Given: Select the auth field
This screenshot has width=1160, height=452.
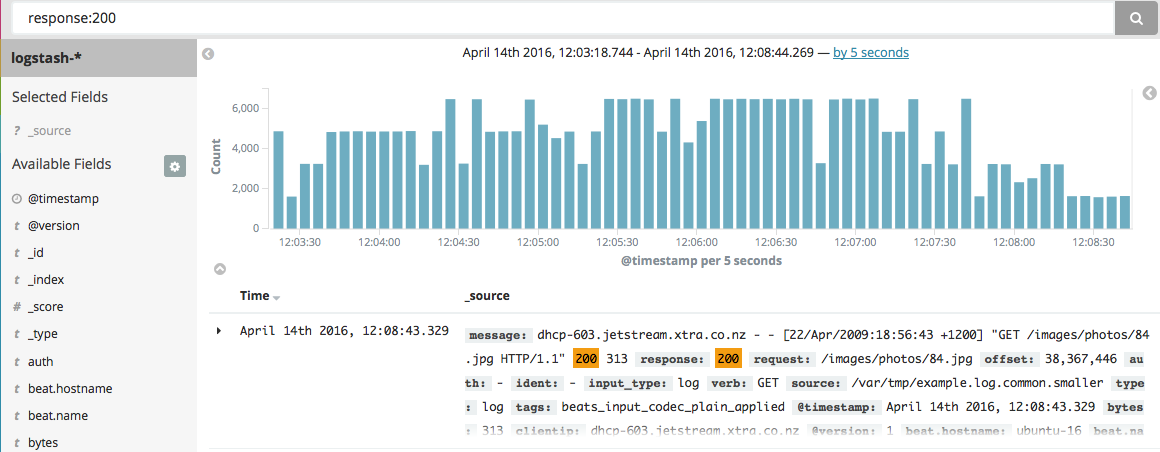Looking at the screenshot, I should click(41, 362).
